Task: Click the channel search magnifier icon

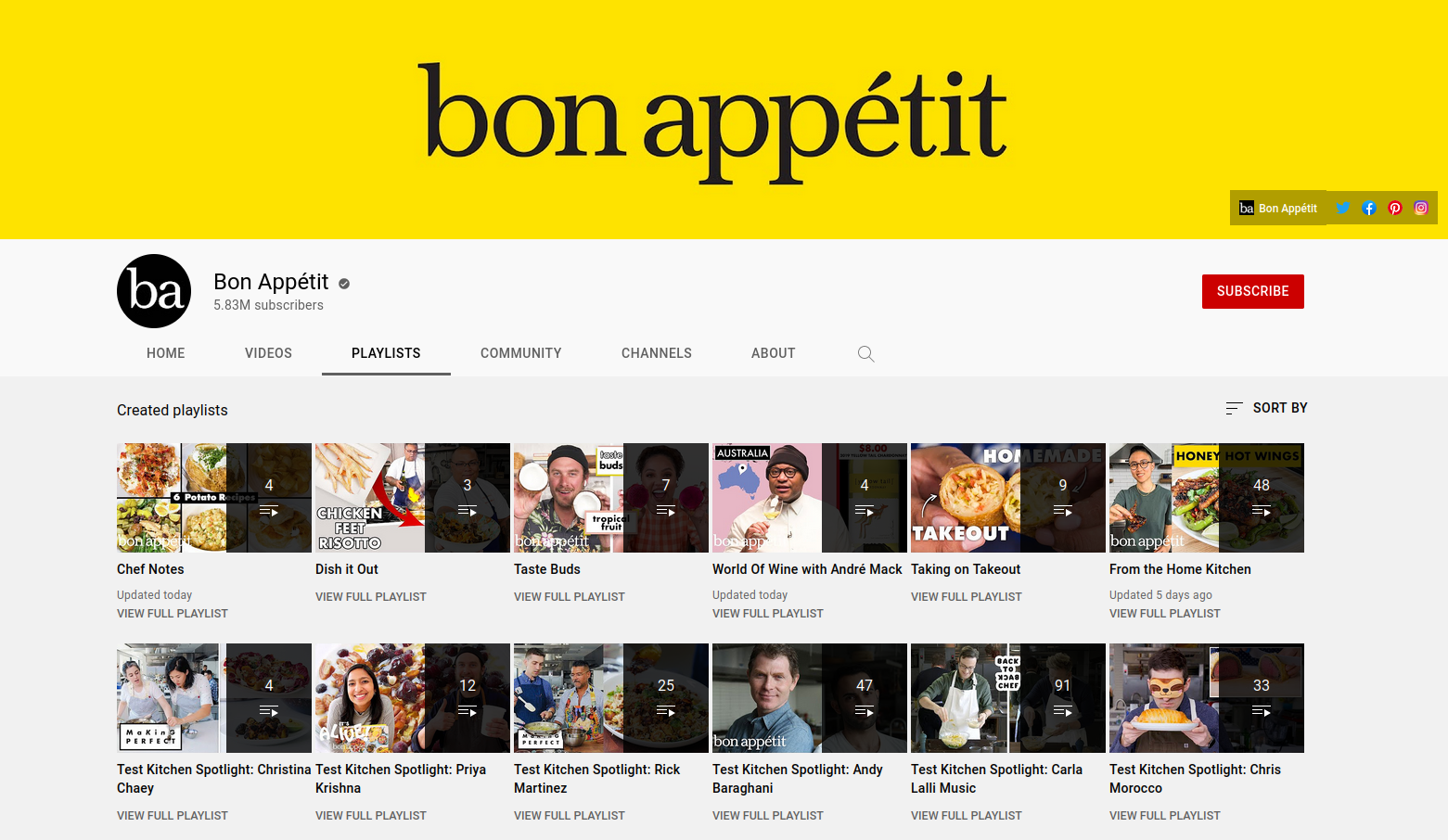Action: point(865,353)
